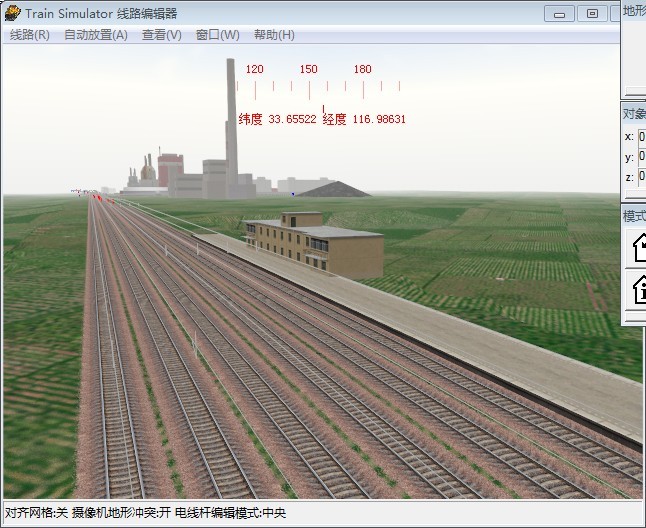Click compass heading marker 120

click(255, 69)
